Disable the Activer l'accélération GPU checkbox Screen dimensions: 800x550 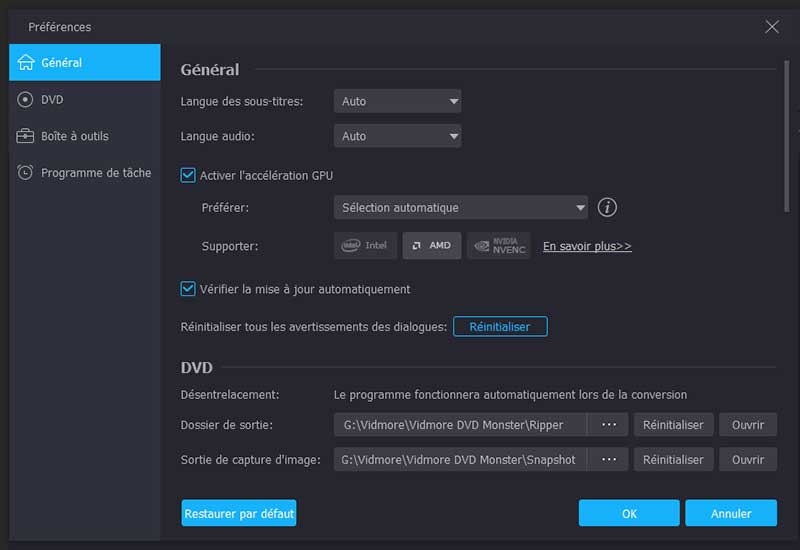tap(188, 175)
